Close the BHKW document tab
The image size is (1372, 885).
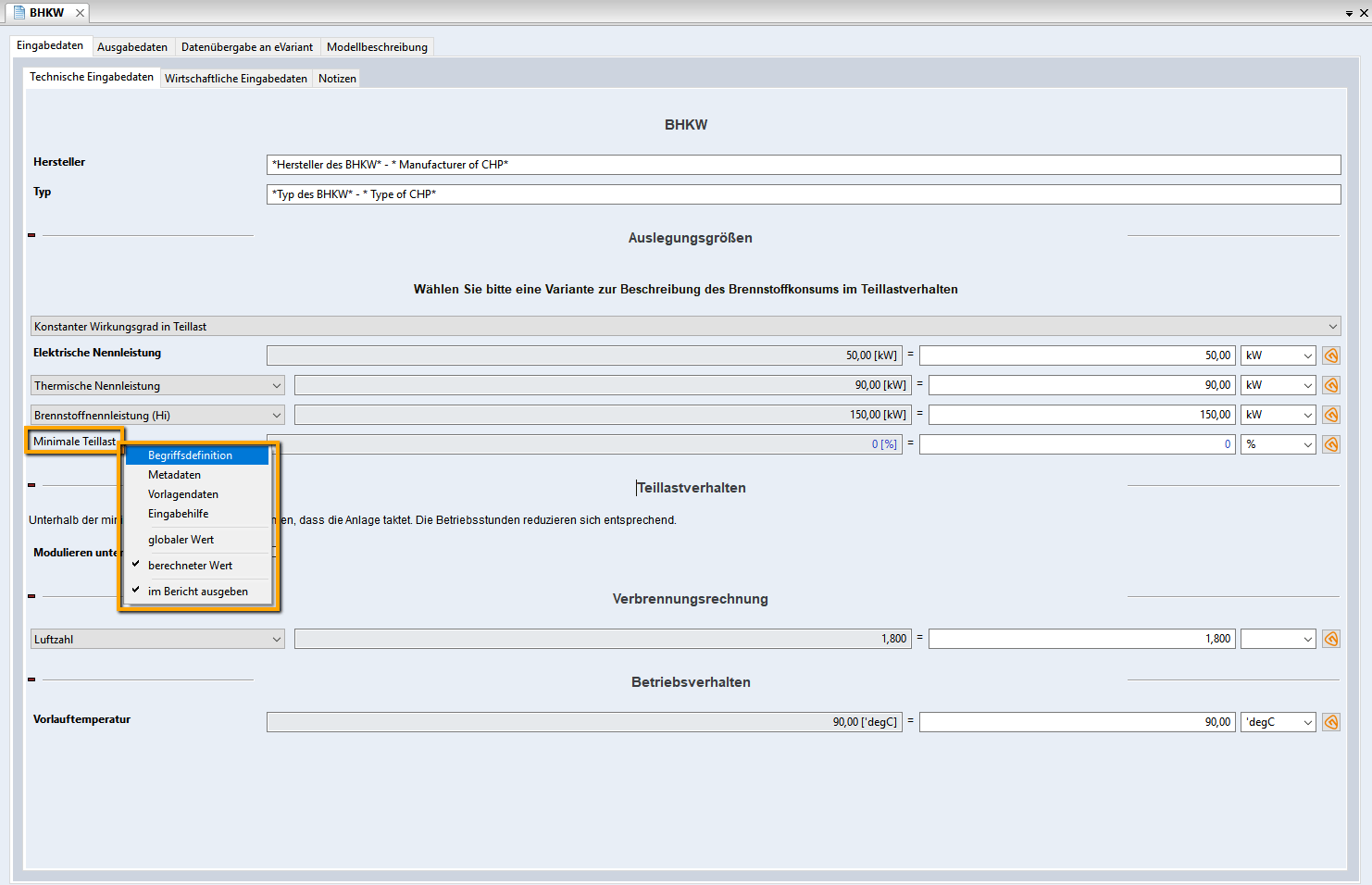click(80, 13)
